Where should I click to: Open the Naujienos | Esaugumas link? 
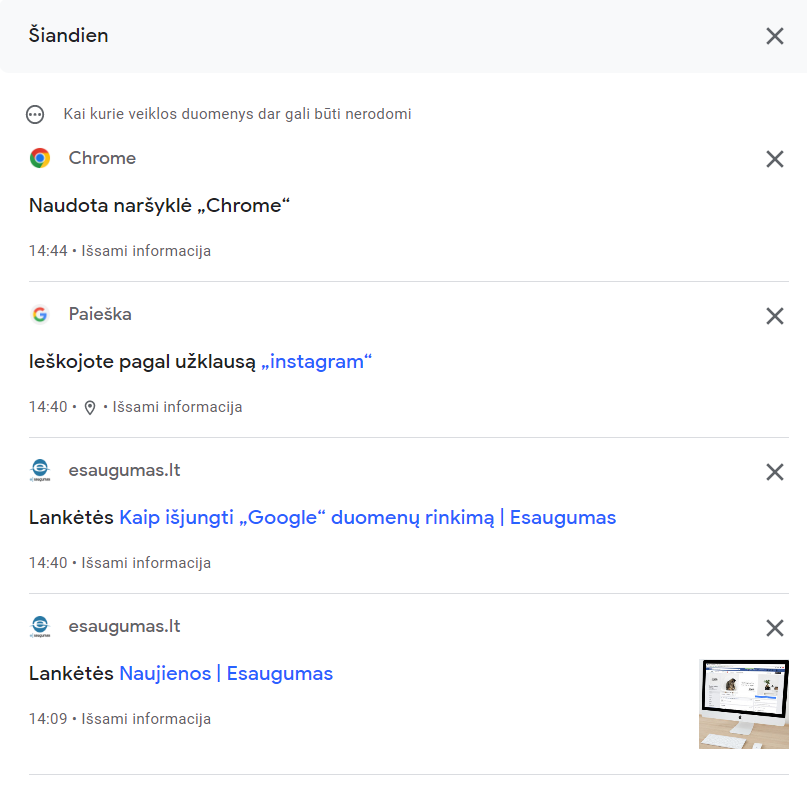[x=226, y=674]
